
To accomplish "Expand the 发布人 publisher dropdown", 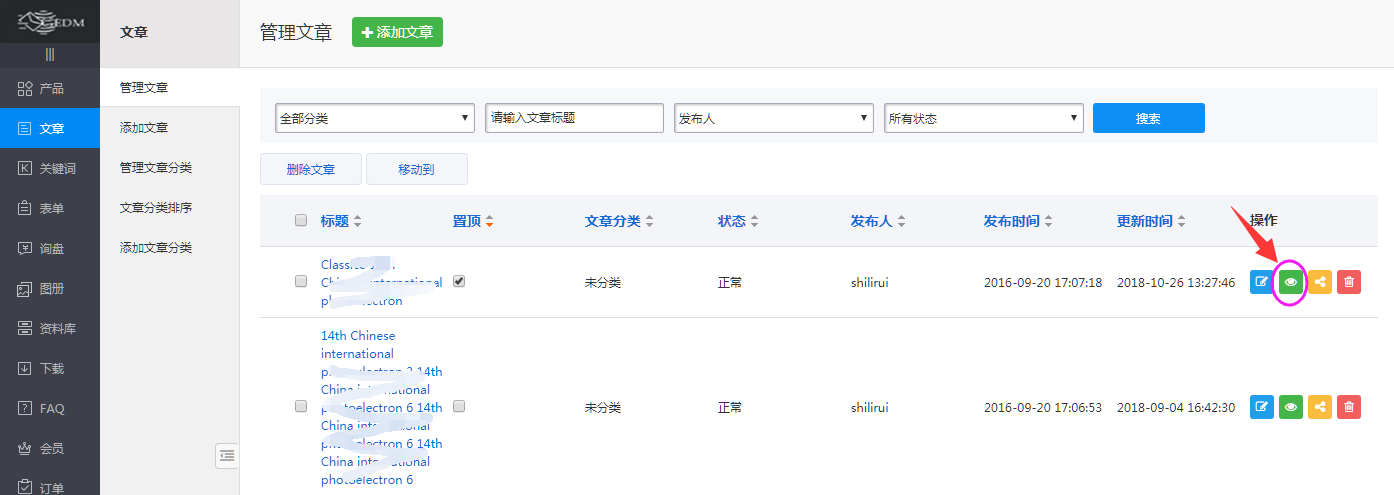I will [774, 118].
